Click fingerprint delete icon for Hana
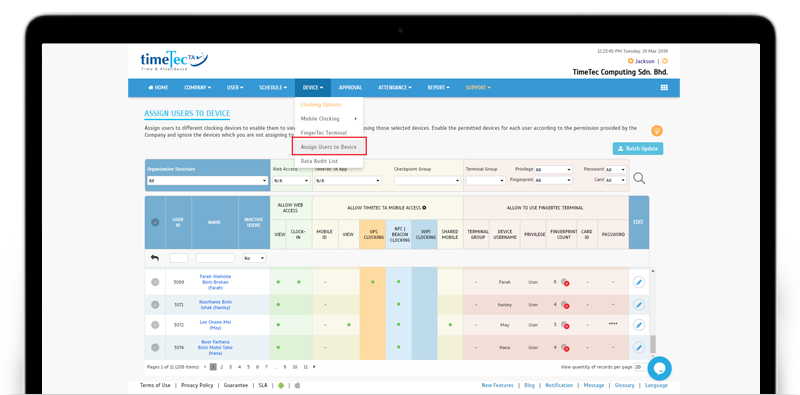 pos(565,348)
